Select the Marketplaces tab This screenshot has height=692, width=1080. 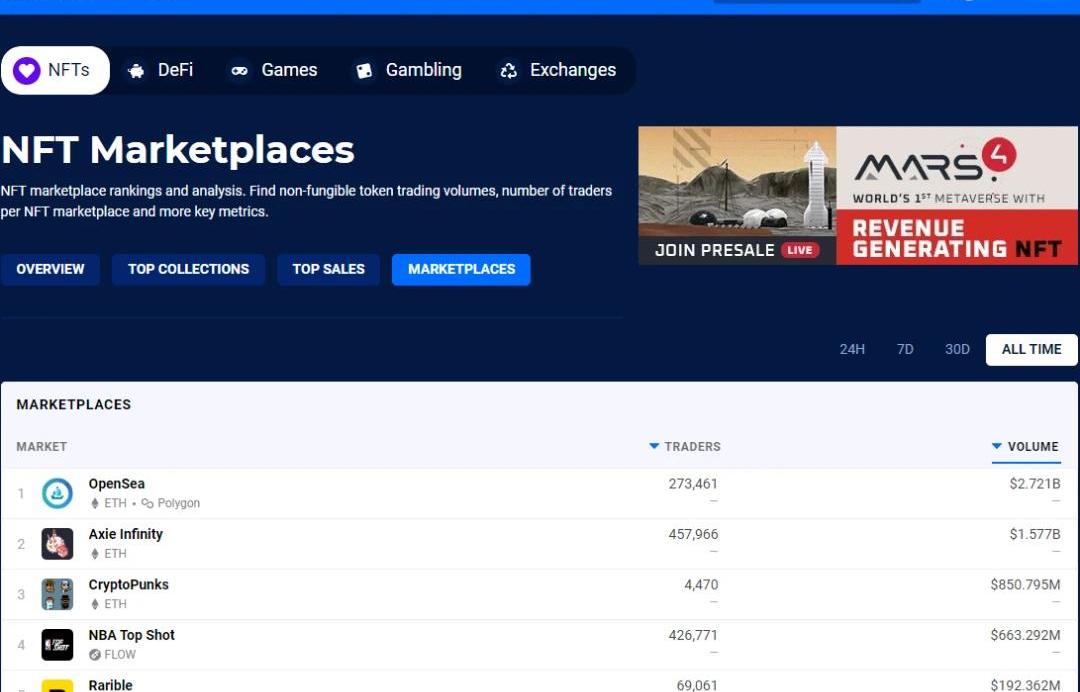[461, 269]
